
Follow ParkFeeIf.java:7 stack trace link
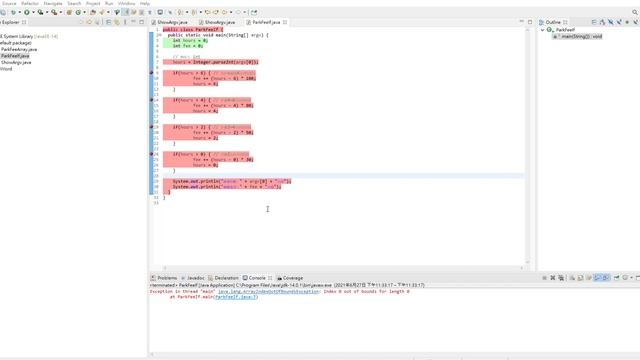click(x=235, y=297)
